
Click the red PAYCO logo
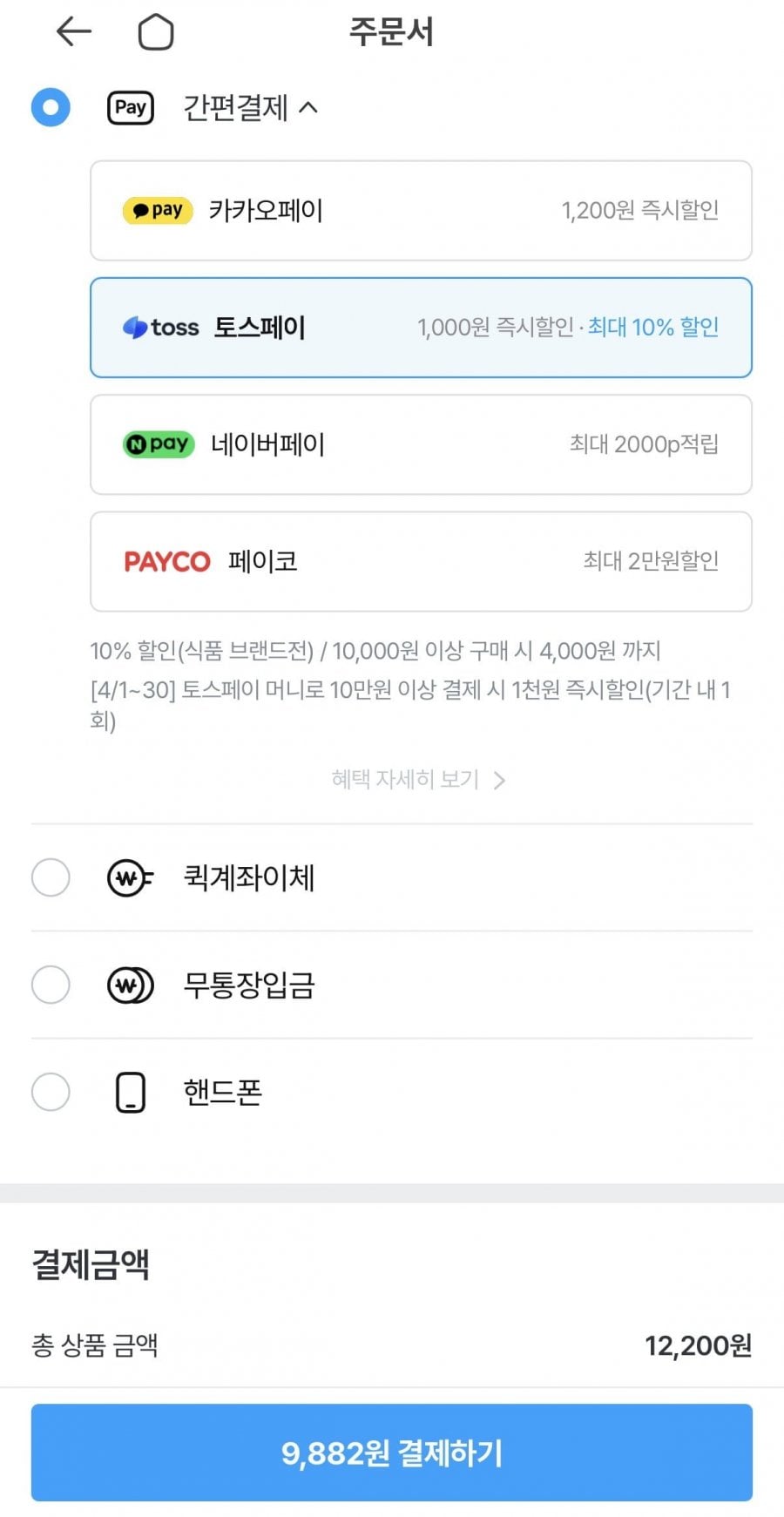click(167, 561)
